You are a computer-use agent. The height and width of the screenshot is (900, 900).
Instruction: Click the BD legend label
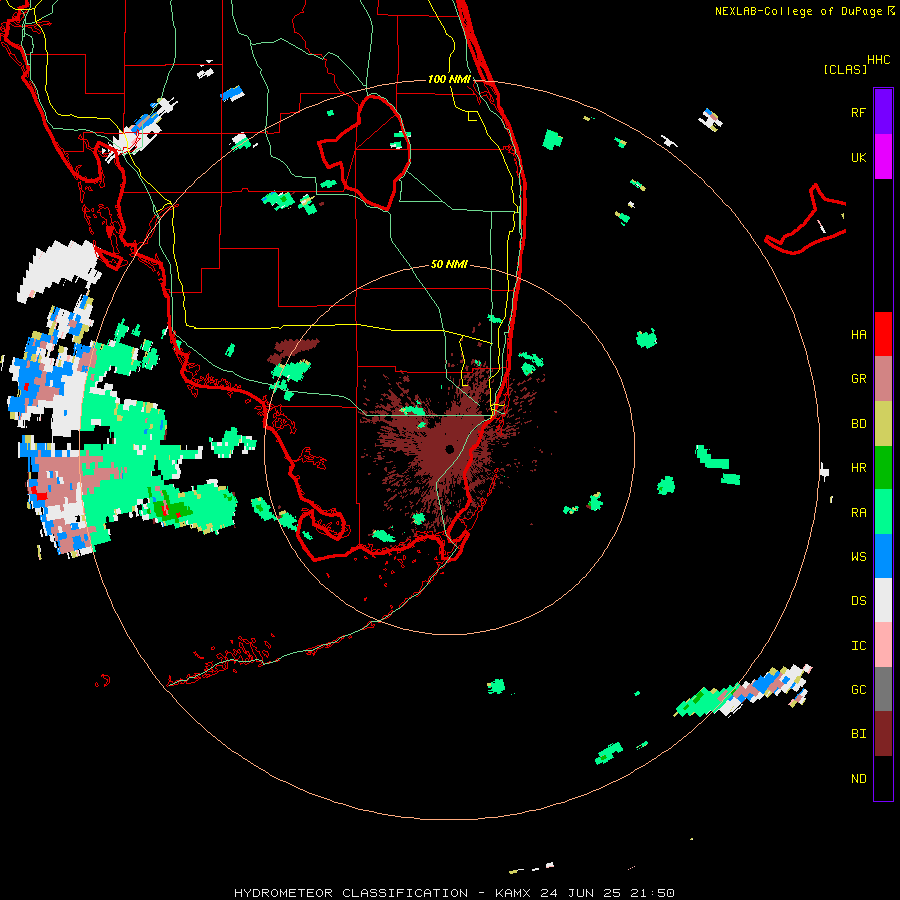point(858,424)
